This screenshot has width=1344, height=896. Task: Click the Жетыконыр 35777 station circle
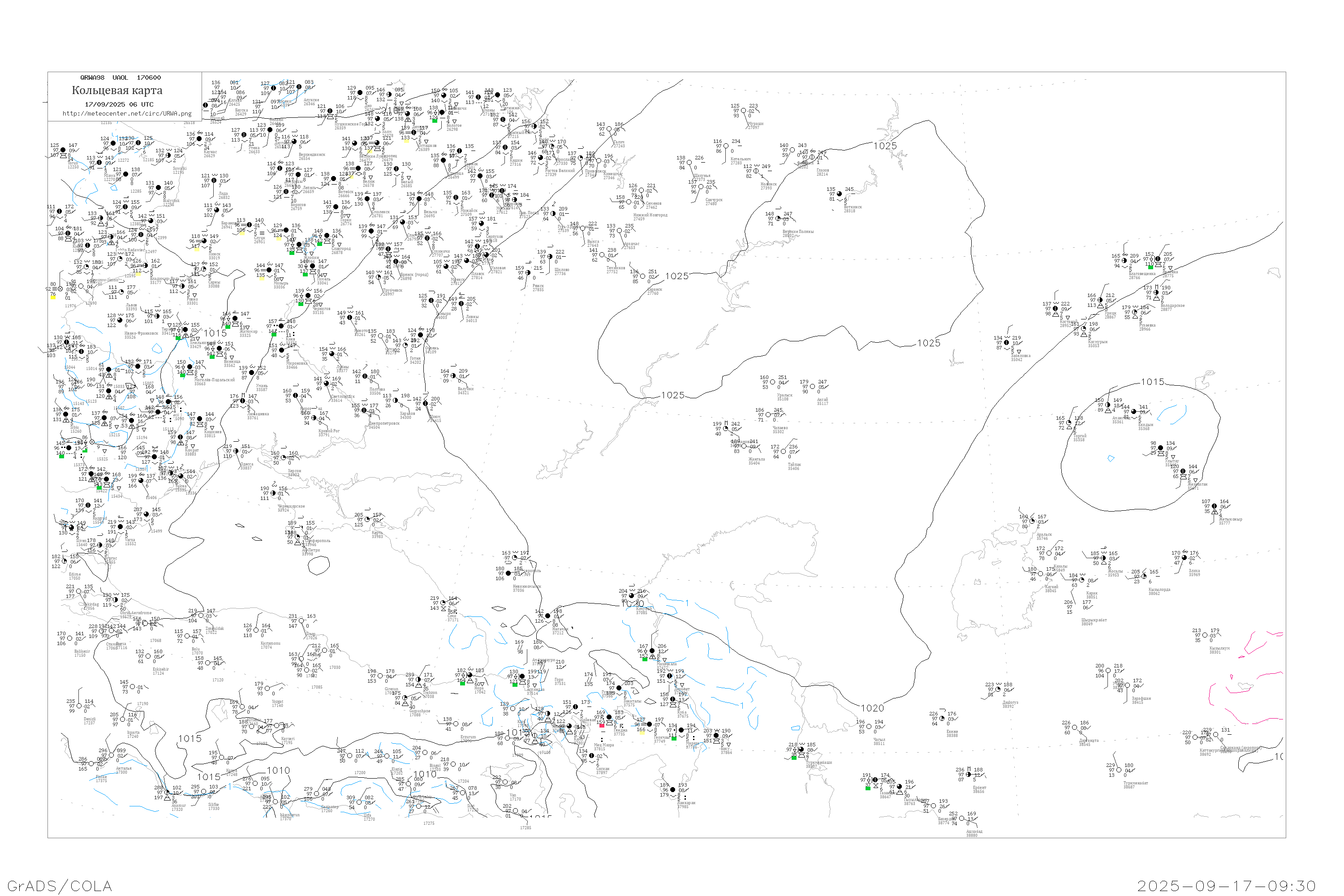[x=1214, y=507]
